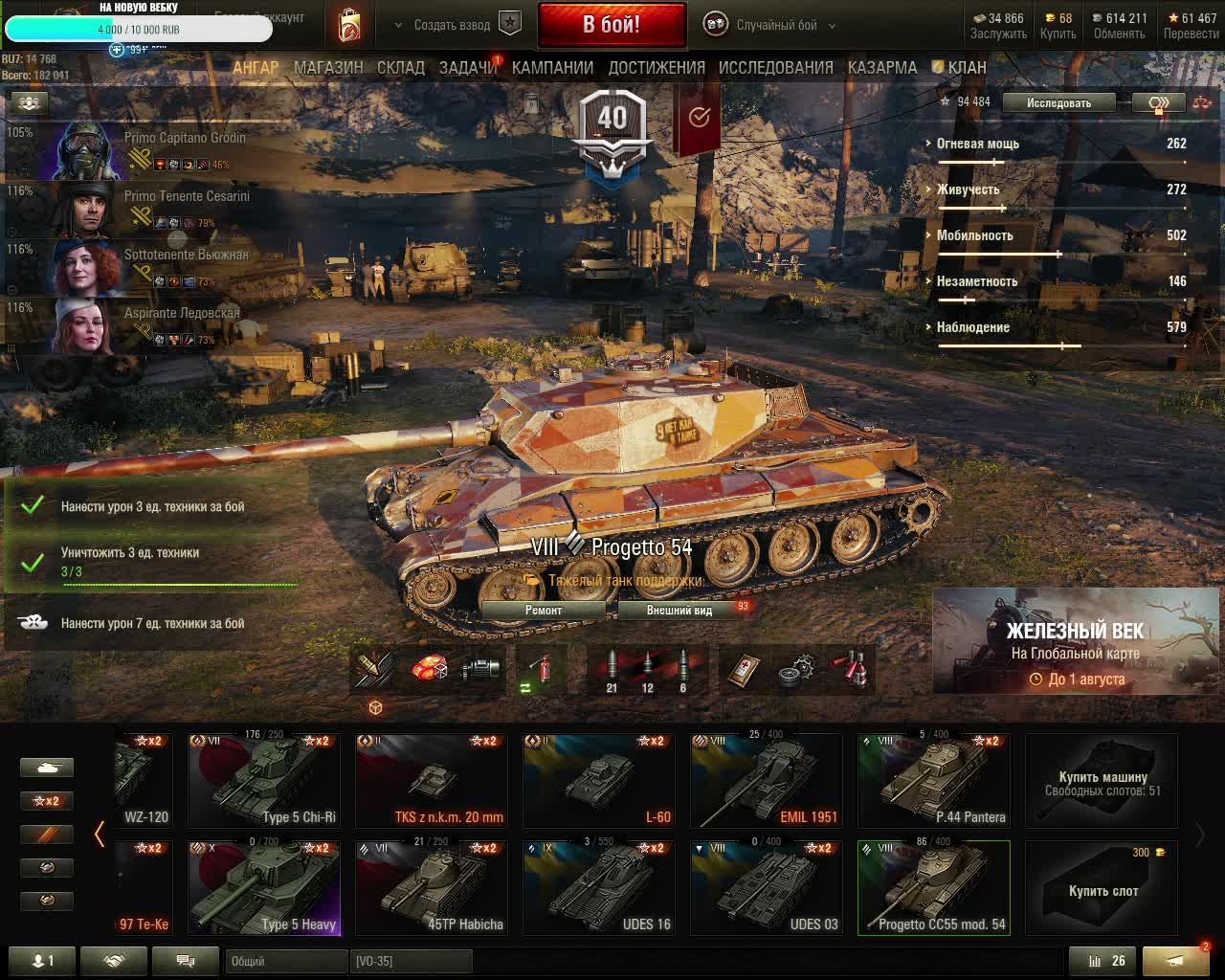Screen dimensions: 1225x980
Task: Switch to the КАЗАРМА tab
Action: click(881, 68)
